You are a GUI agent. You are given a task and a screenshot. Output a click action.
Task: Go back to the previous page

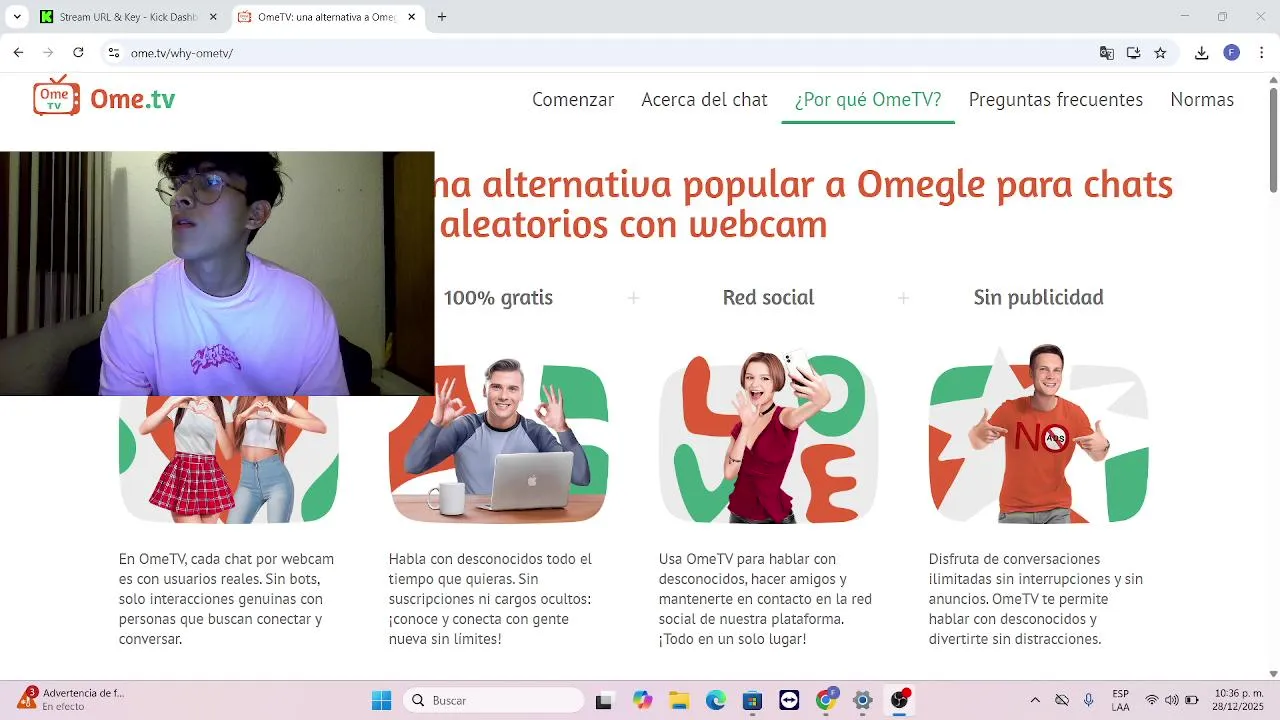[18, 53]
